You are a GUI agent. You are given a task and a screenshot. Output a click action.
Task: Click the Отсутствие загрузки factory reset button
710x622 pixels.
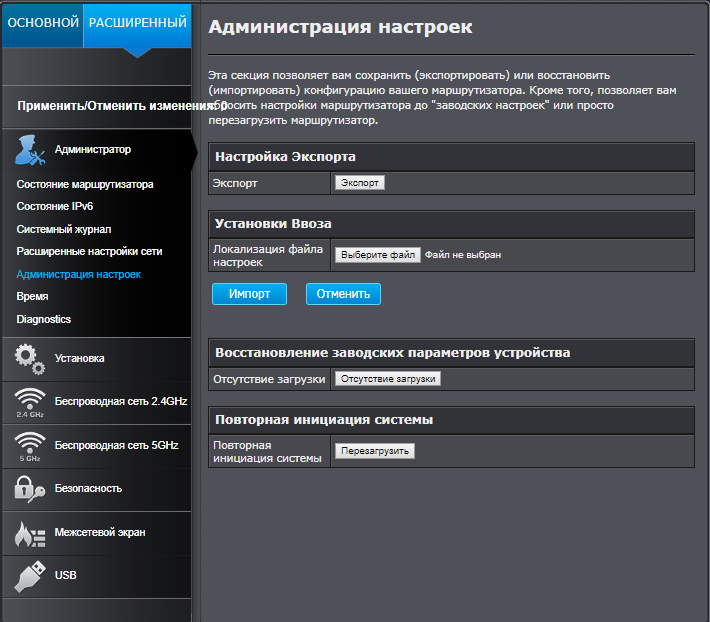click(x=387, y=379)
